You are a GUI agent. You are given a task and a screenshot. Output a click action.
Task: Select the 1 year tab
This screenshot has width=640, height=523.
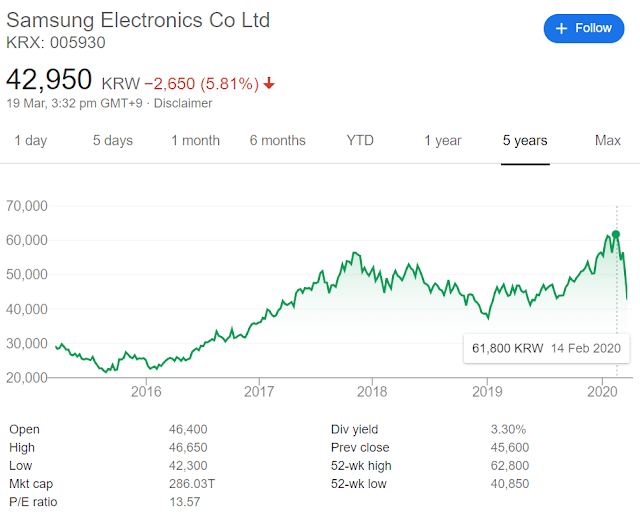442,140
